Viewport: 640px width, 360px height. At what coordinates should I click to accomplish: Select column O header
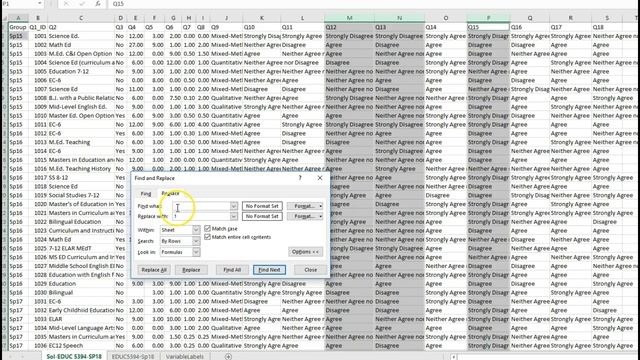(446, 18)
